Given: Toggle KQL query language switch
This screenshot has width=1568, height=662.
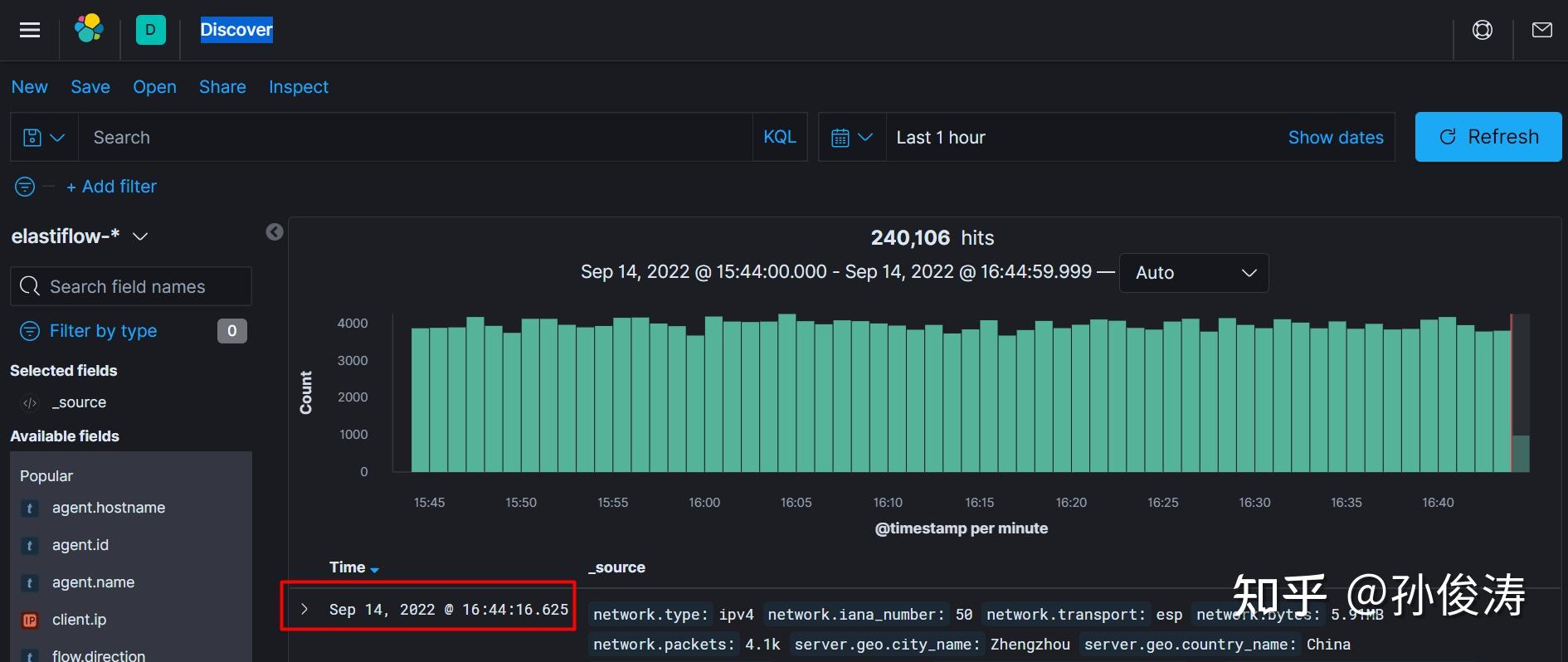Looking at the screenshot, I should click(779, 137).
